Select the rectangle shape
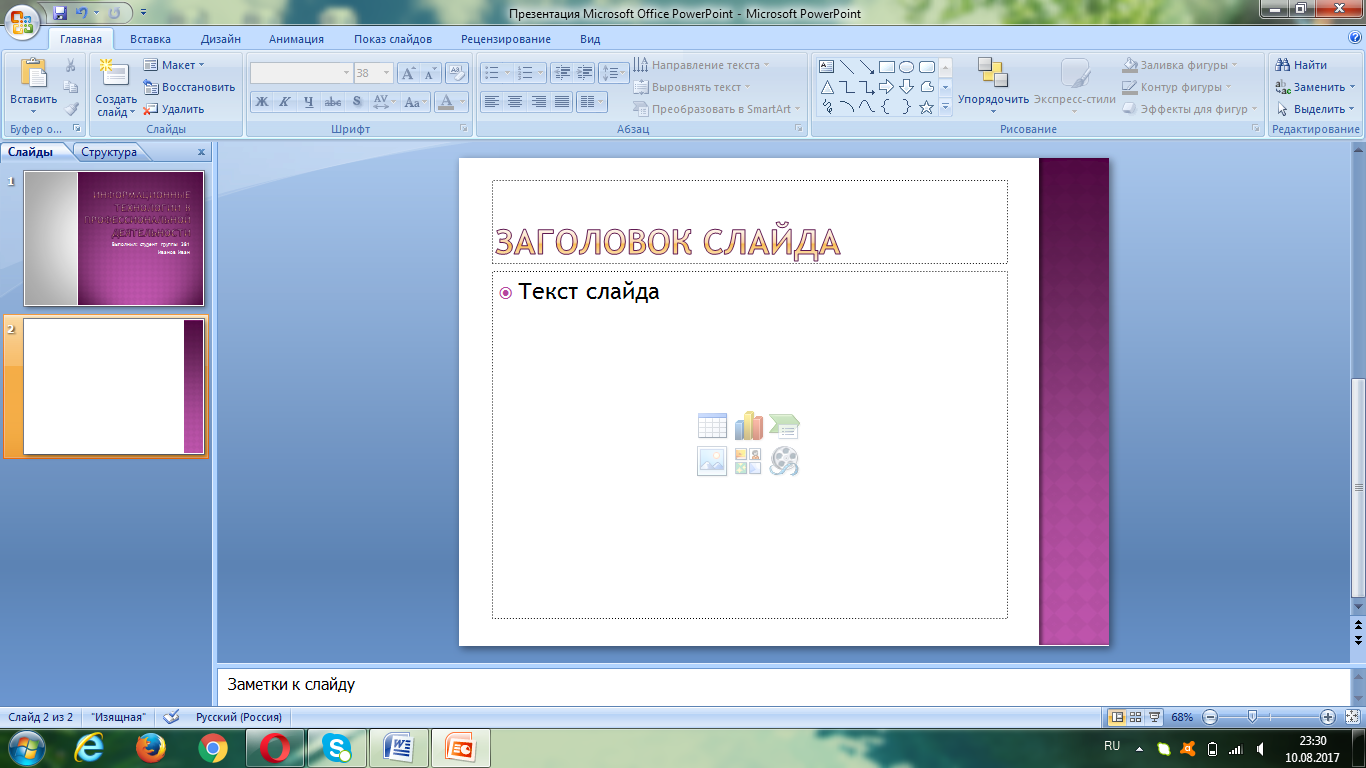 [886, 67]
